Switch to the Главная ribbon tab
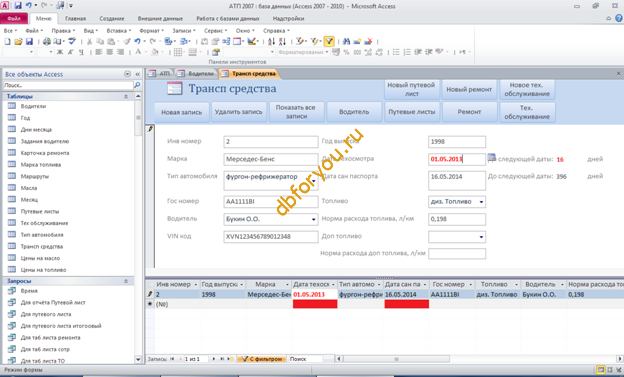This screenshot has height=377, width=624. pos(75,18)
